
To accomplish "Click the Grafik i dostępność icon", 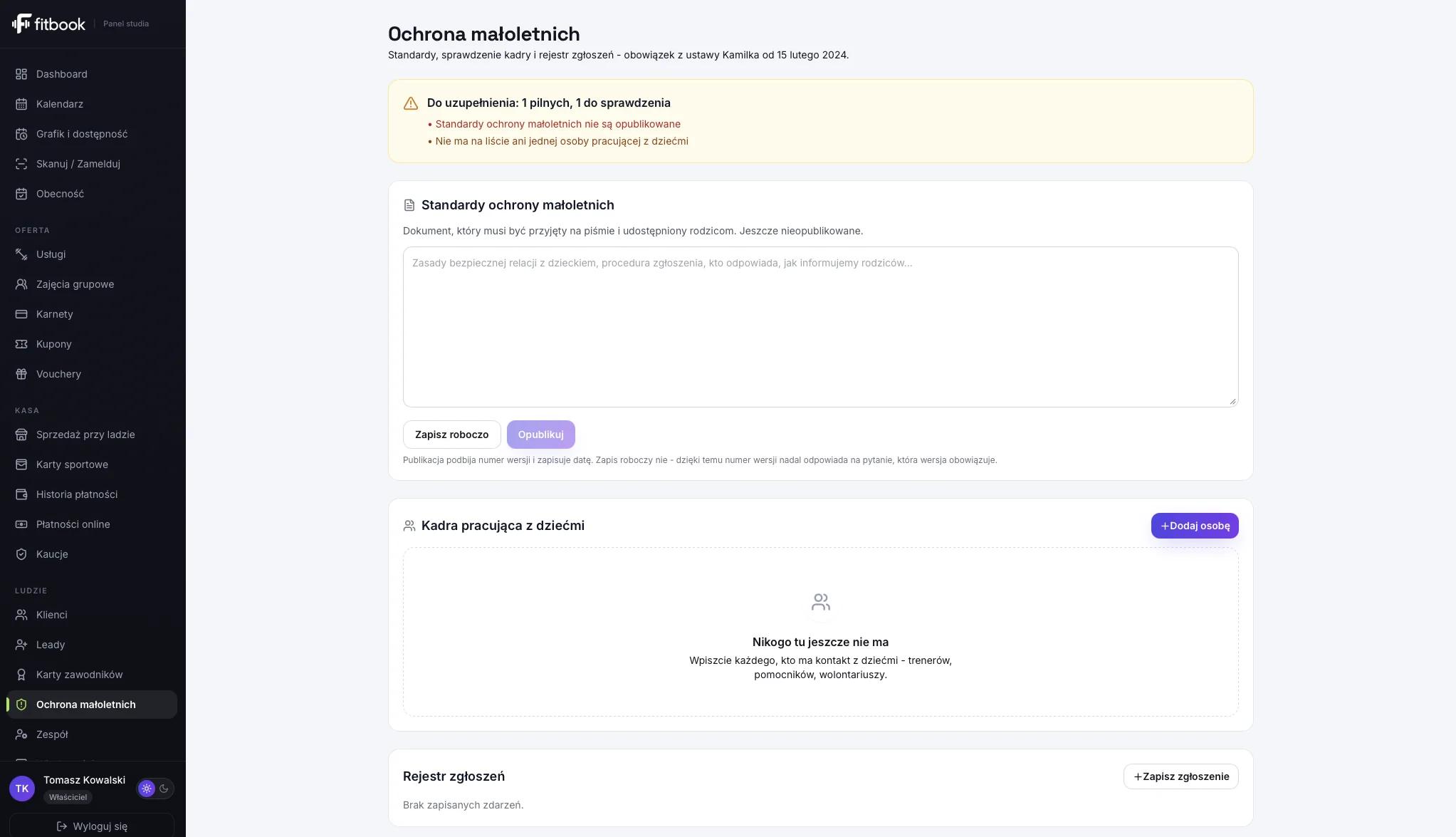I will [x=21, y=134].
